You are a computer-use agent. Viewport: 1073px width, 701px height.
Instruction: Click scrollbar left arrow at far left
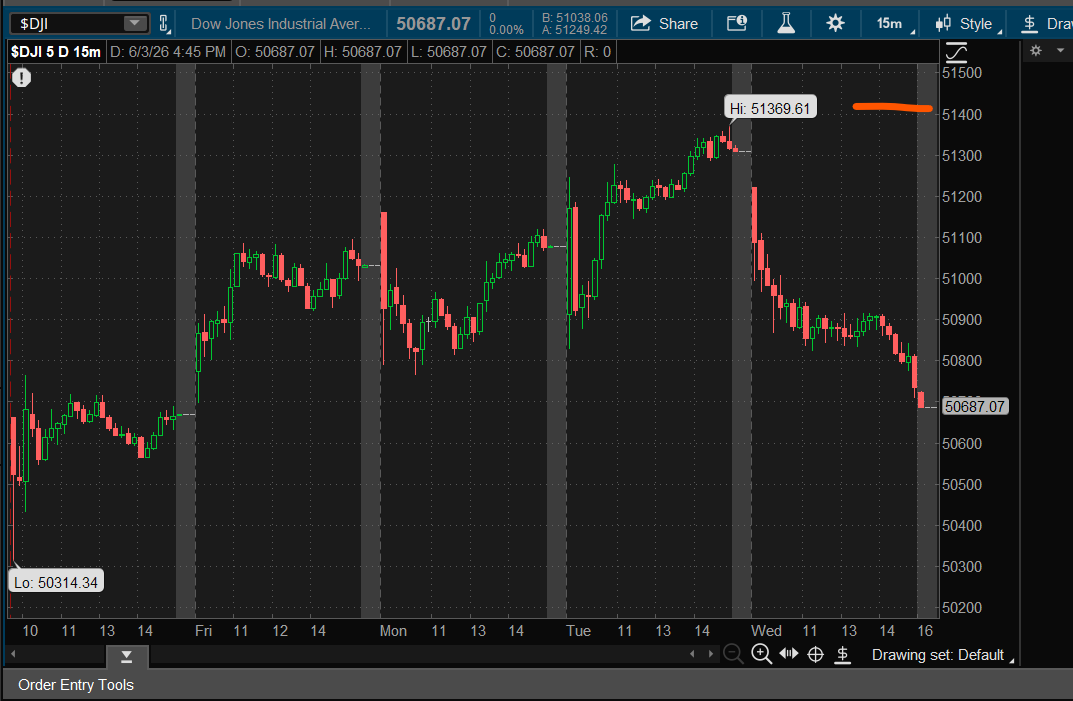point(13,654)
